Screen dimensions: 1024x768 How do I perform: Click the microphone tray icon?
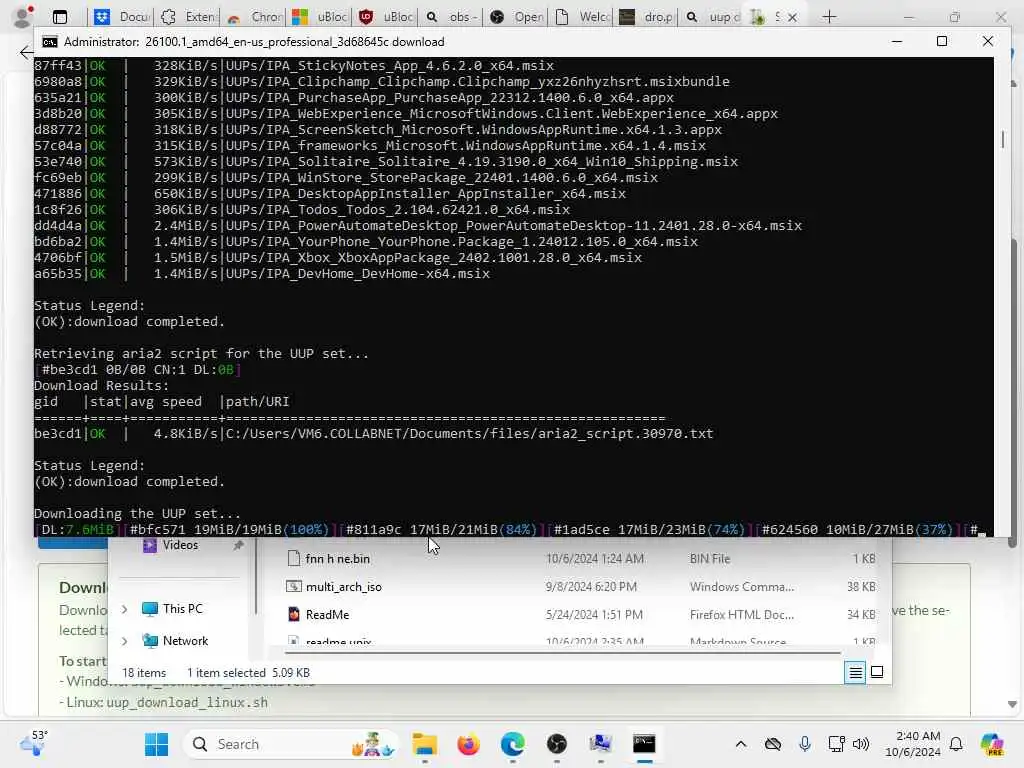pyautogui.click(x=805, y=744)
